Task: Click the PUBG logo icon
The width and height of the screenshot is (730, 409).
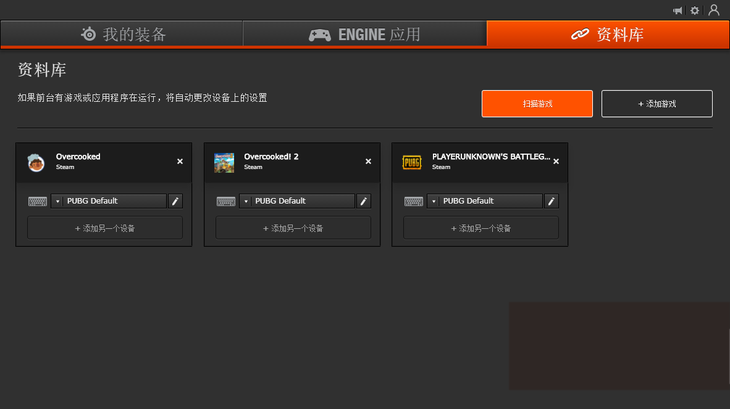Action: 412,162
